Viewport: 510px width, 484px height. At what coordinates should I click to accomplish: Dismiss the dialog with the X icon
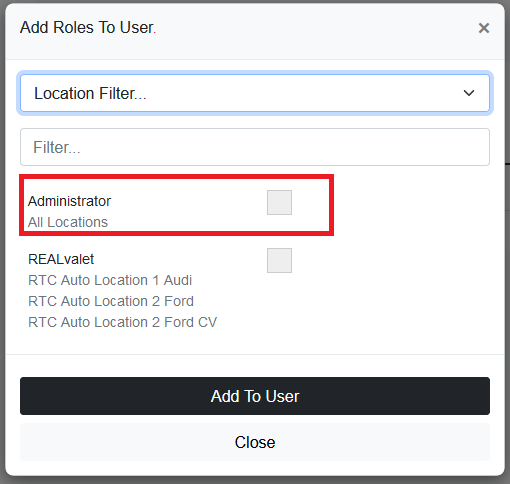coord(484,28)
